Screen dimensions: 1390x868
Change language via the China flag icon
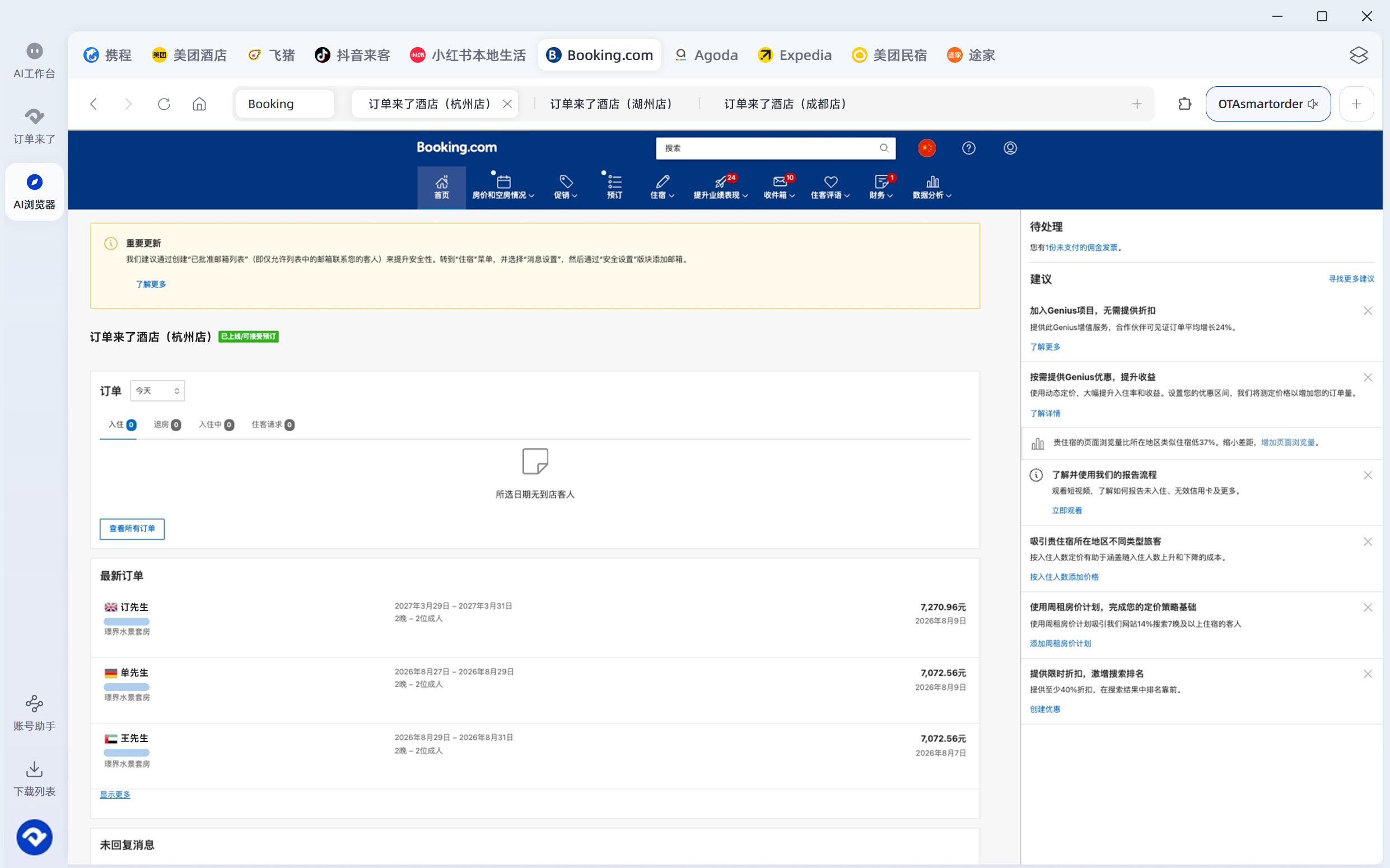pos(927,148)
